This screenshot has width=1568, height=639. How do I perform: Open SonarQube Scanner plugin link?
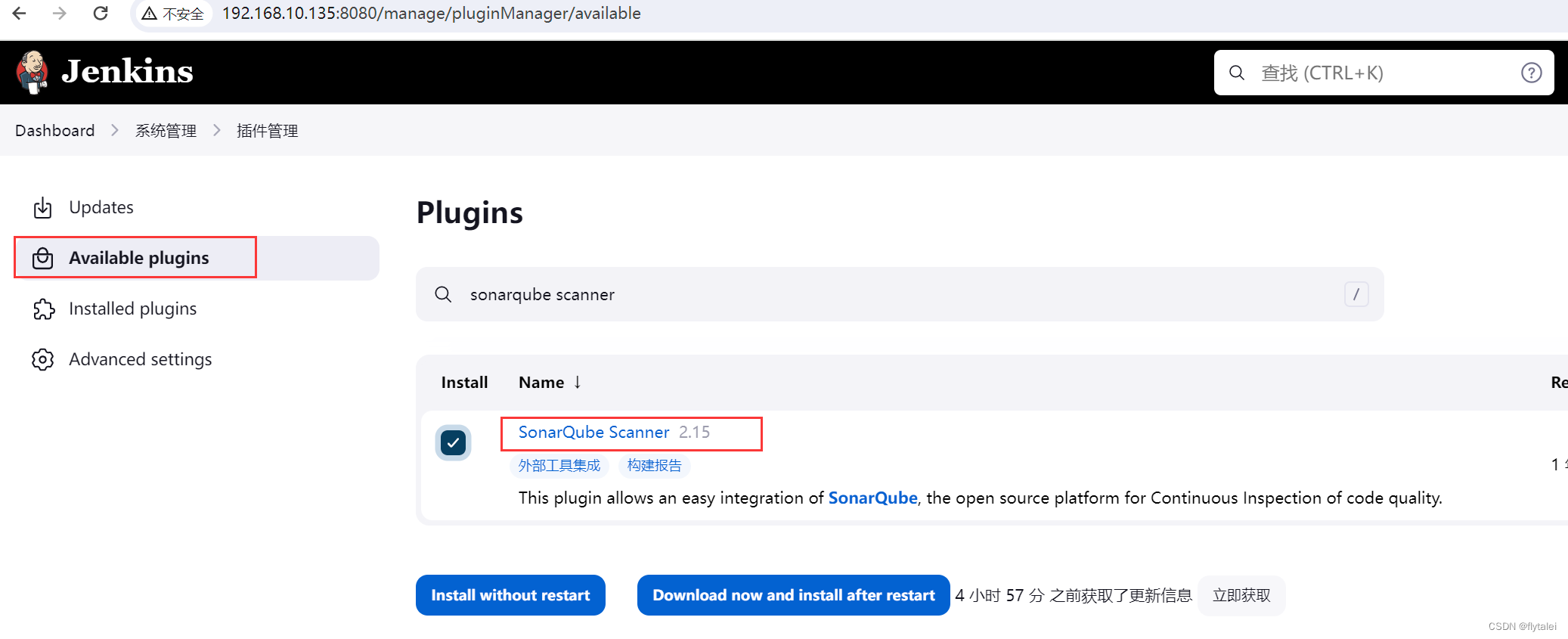point(593,432)
